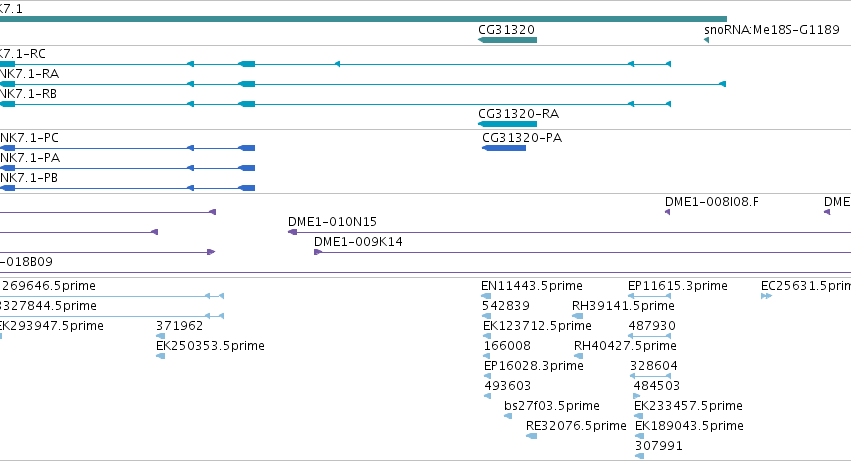Select the DME1-009K14 clone start arrow

[x=318, y=252]
